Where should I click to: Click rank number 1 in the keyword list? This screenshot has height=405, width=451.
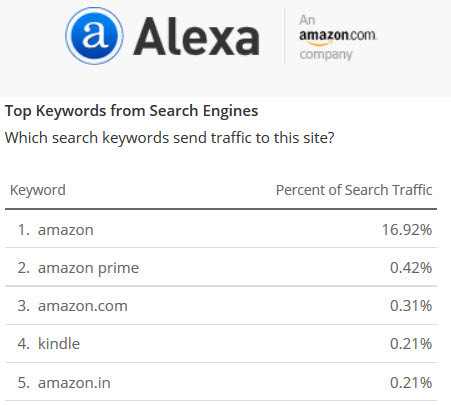point(24,230)
